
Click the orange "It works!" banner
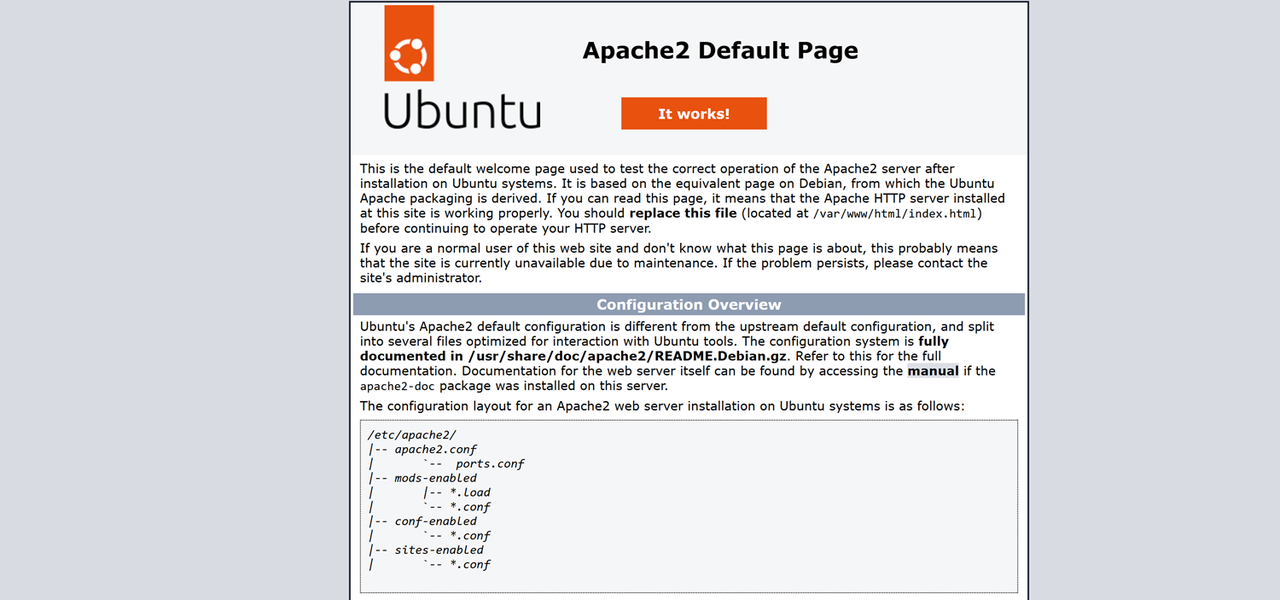(693, 114)
